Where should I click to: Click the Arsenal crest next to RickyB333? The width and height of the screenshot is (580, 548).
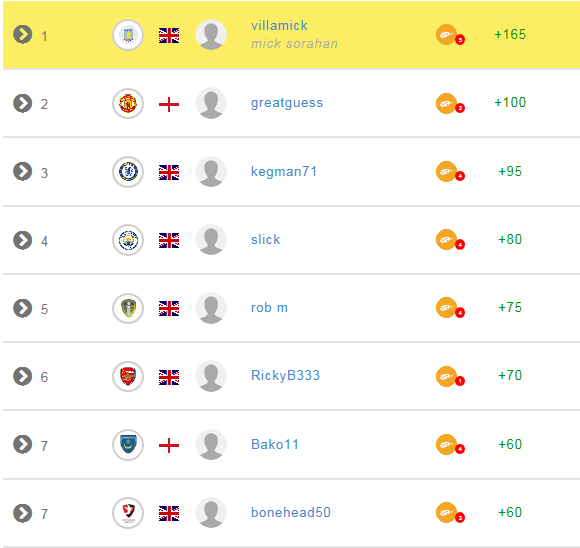click(x=128, y=377)
